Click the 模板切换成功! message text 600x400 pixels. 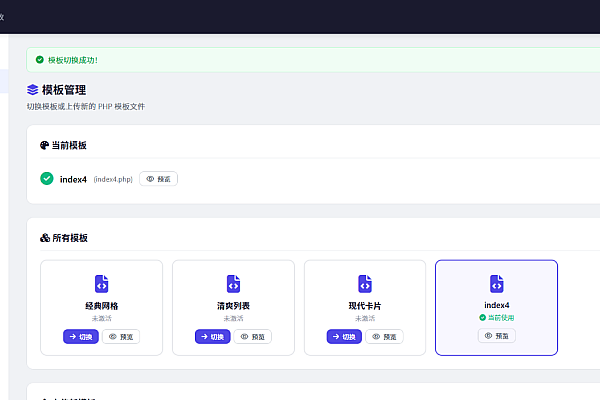tap(73, 60)
